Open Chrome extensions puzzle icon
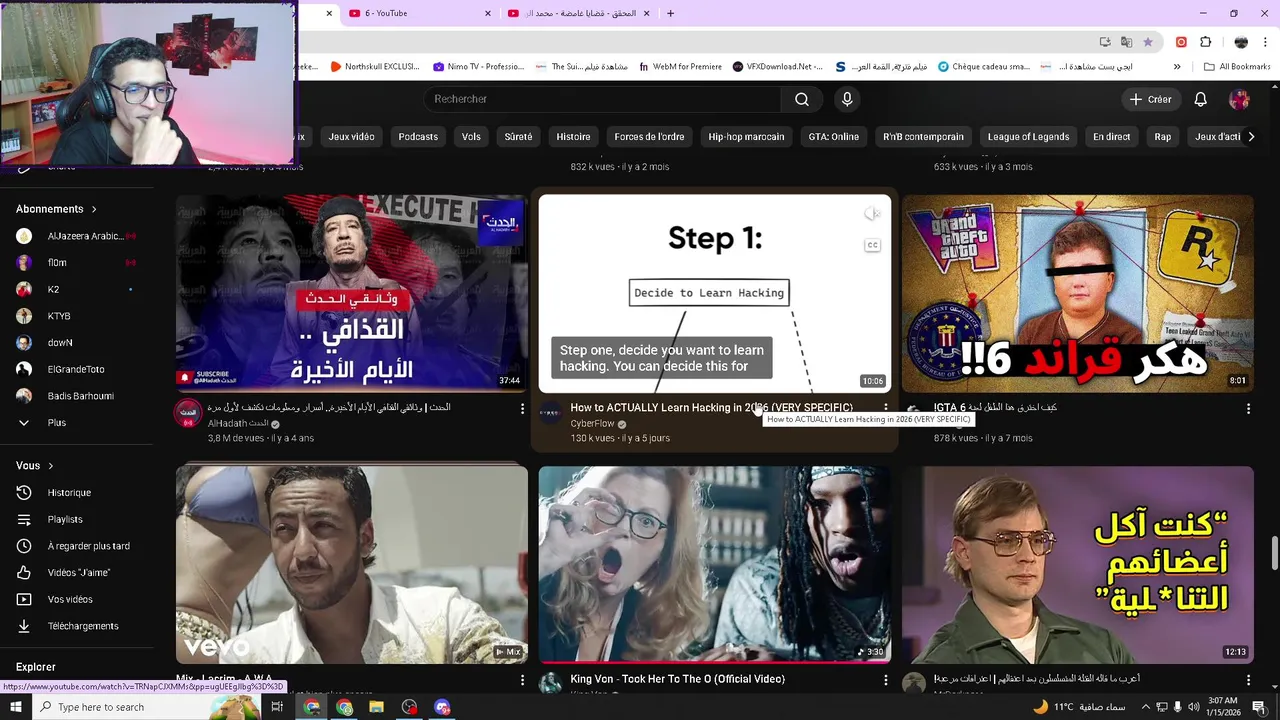1280x720 pixels. [1205, 42]
